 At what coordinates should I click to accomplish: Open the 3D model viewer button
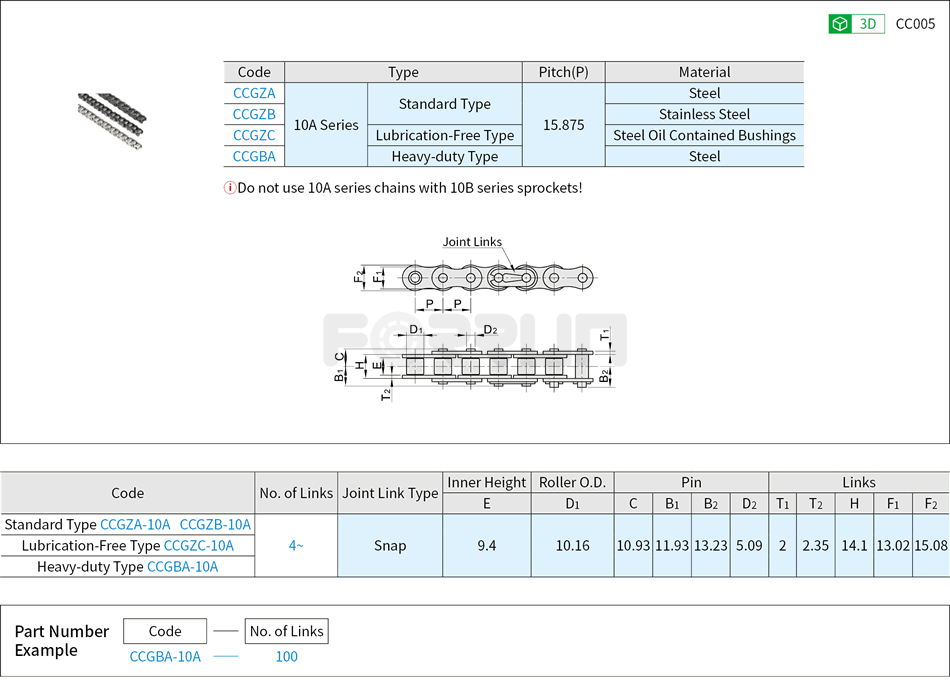[856, 24]
